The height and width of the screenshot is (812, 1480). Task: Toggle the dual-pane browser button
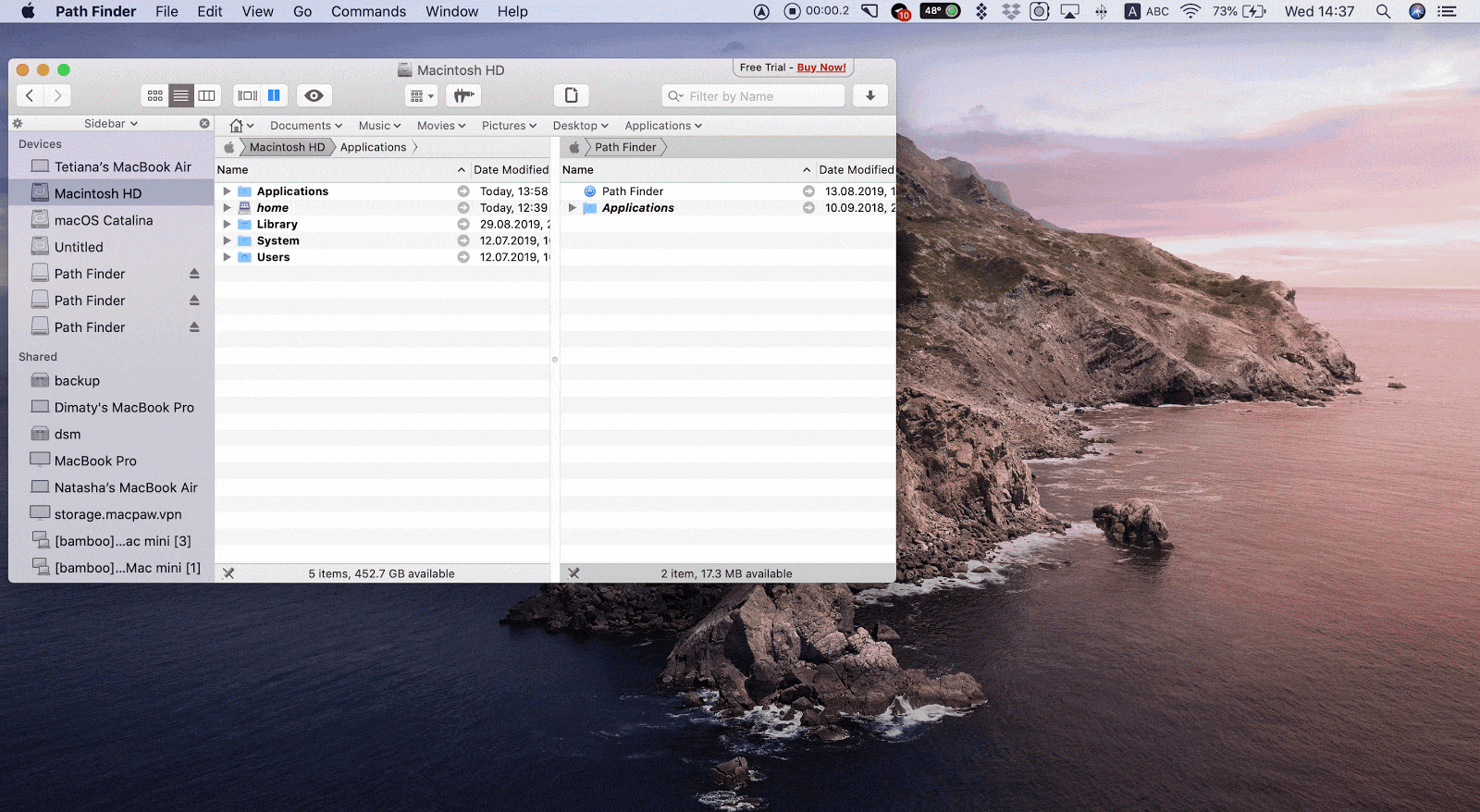pos(274,95)
